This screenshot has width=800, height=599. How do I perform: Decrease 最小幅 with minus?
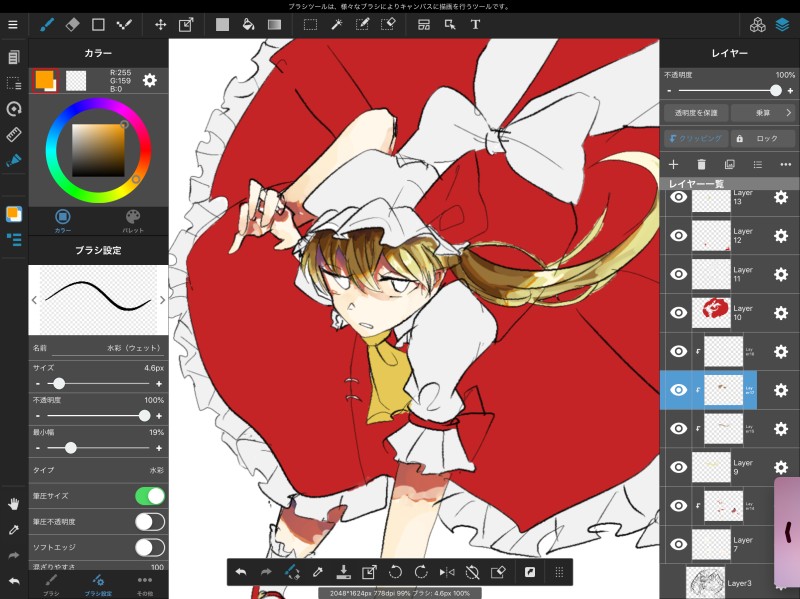(38, 448)
